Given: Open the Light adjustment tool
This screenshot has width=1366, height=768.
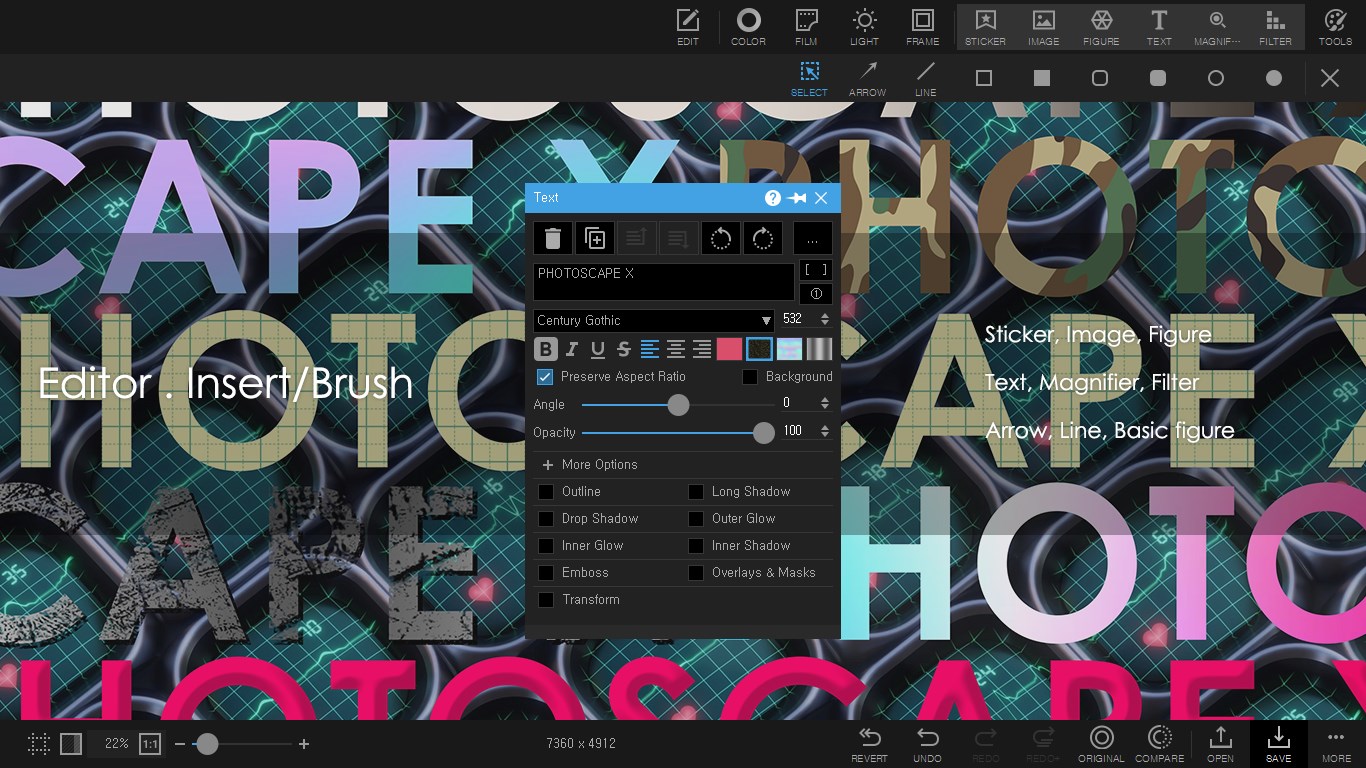Looking at the screenshot, I should 864,26.
